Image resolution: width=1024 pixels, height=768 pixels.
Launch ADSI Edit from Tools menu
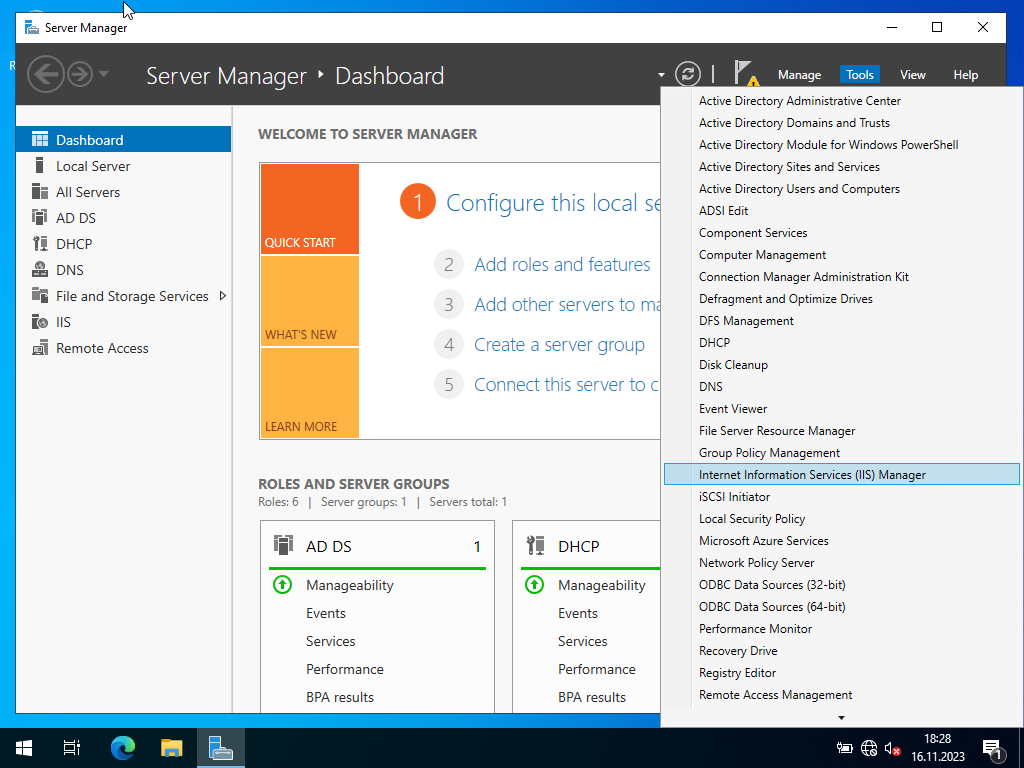841,211
